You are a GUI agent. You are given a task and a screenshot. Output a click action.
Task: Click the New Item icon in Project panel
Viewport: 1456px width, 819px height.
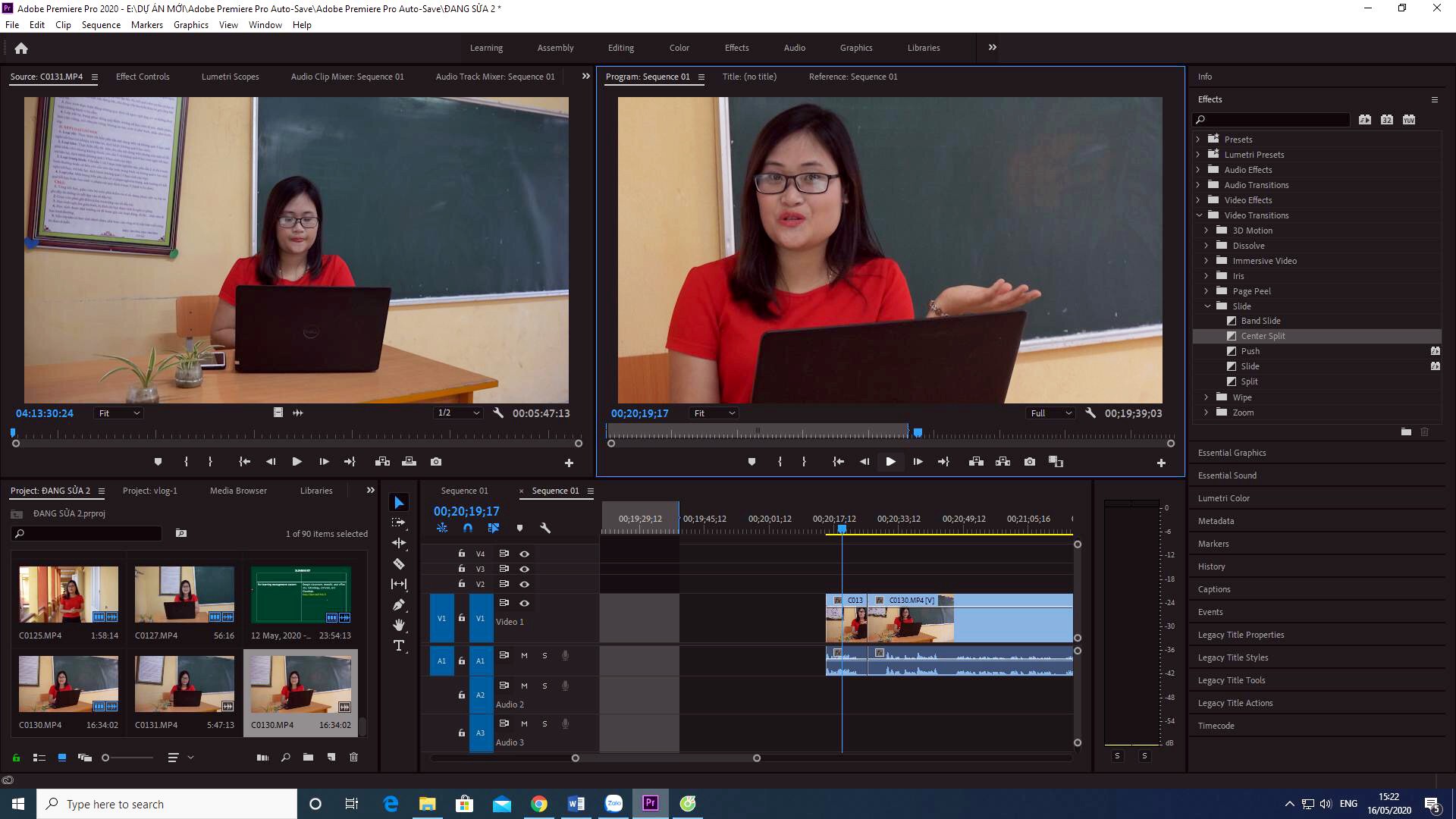point(331,757)
